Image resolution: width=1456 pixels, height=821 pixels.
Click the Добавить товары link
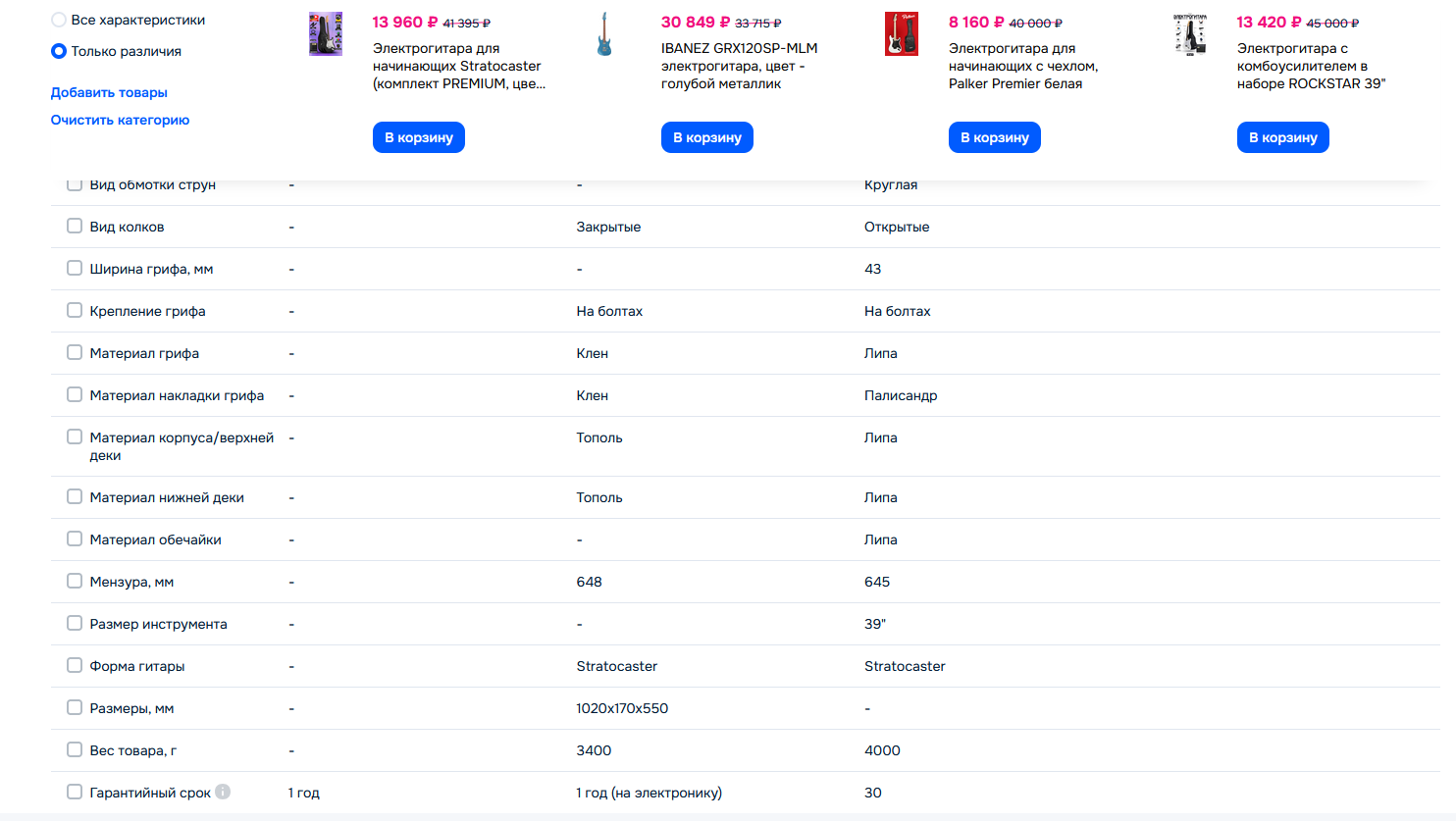coord(109,92)
